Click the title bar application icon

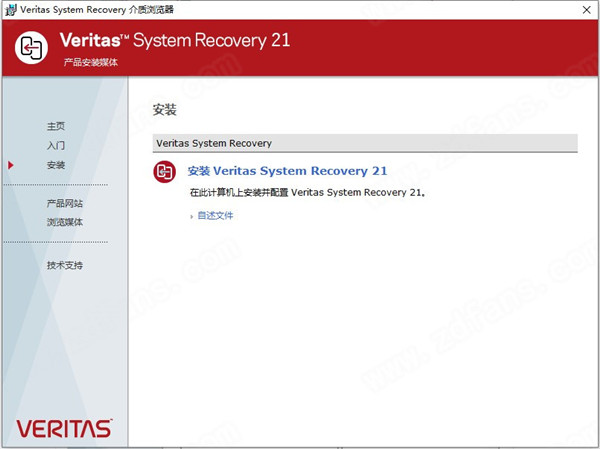point(10,10)
